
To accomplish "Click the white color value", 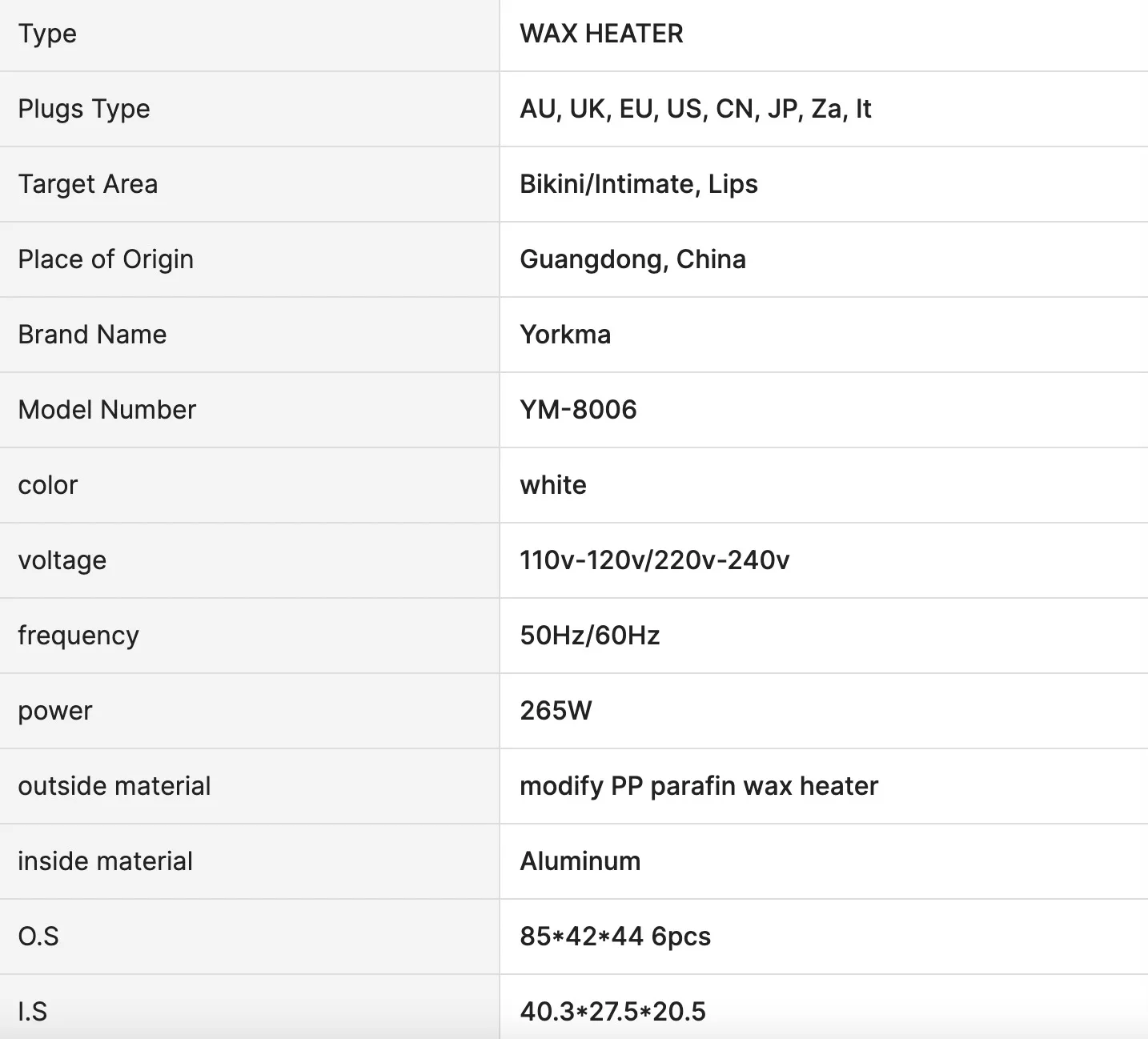I will (x=553, y=485).
